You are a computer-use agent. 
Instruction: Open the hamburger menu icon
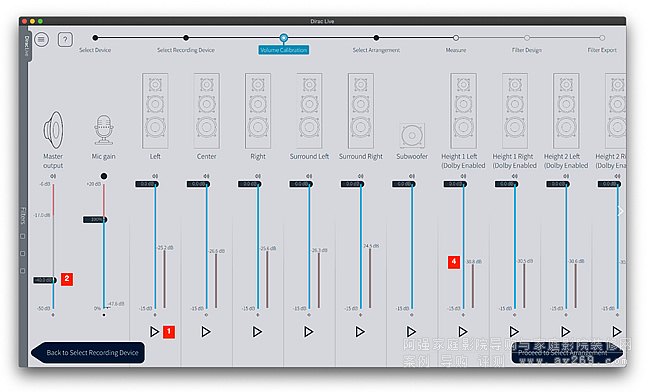pos(41,39)
